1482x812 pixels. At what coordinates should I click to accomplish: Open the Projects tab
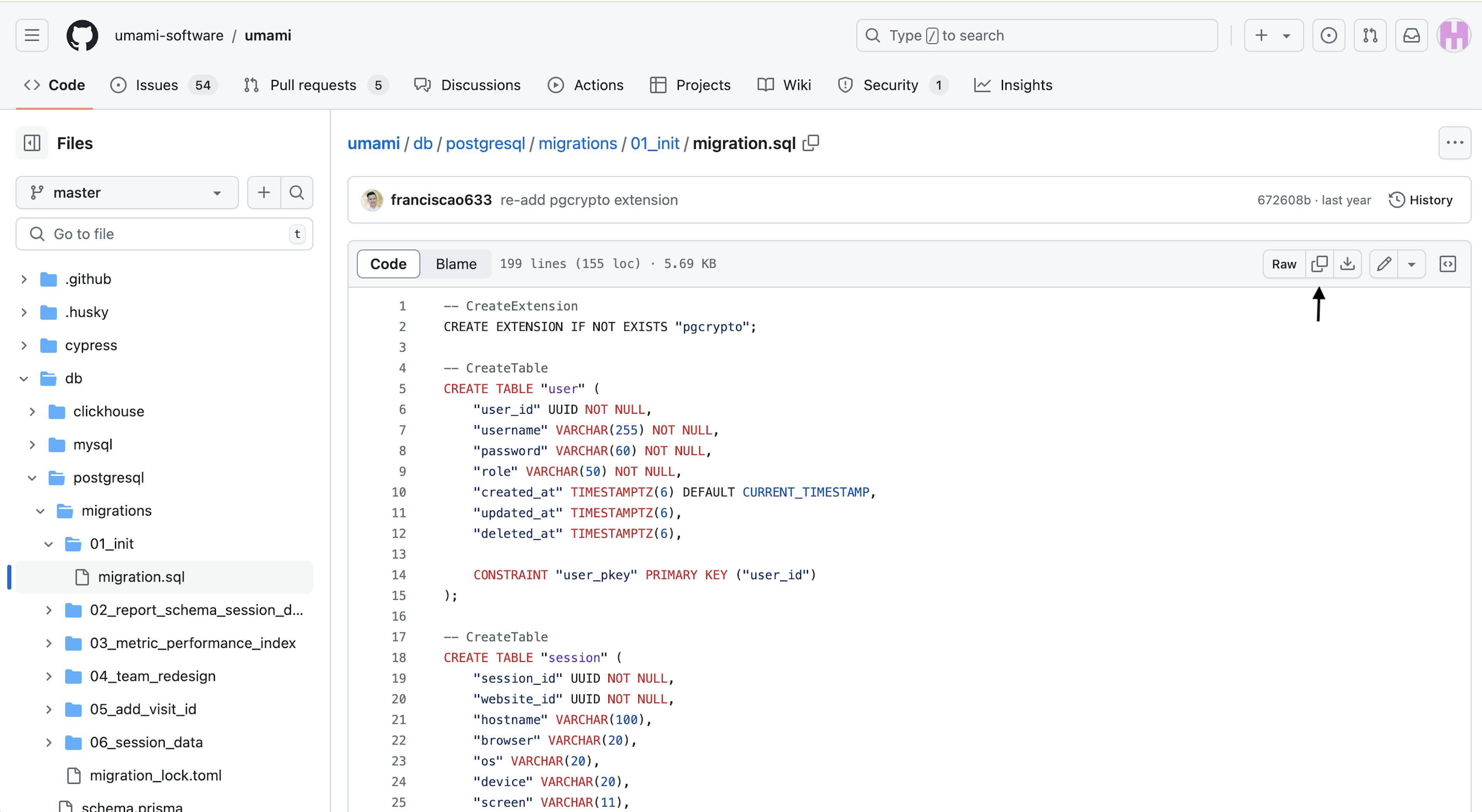(x=690, y=85)
